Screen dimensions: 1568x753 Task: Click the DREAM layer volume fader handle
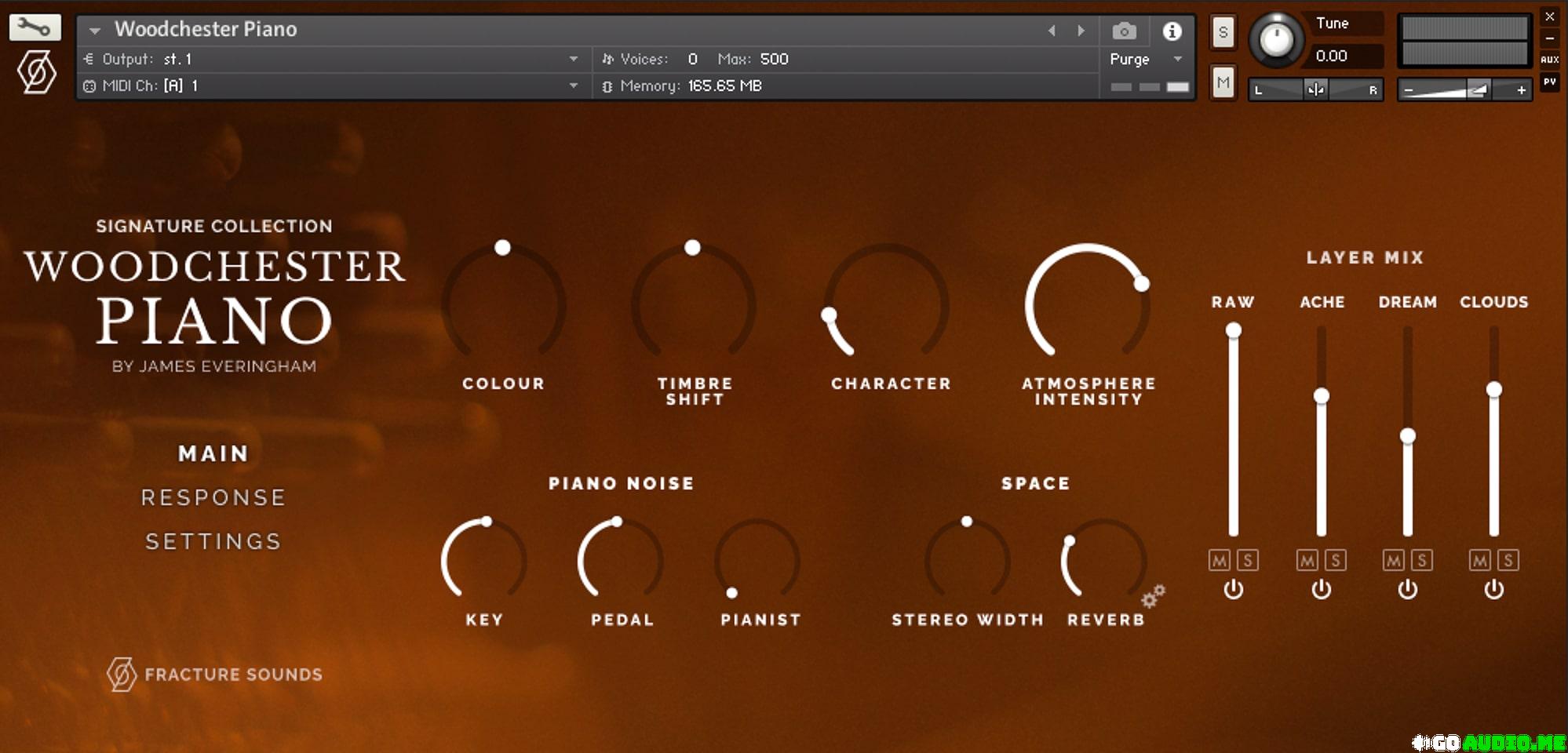pos(1408,435)
